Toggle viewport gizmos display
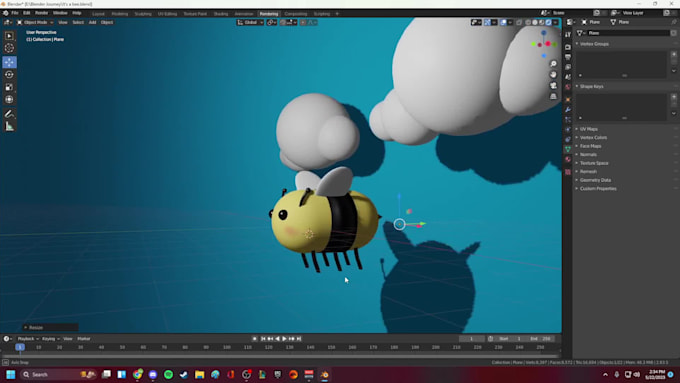The height and width of the screenshot is (383, 680). (x=487, y=22)
